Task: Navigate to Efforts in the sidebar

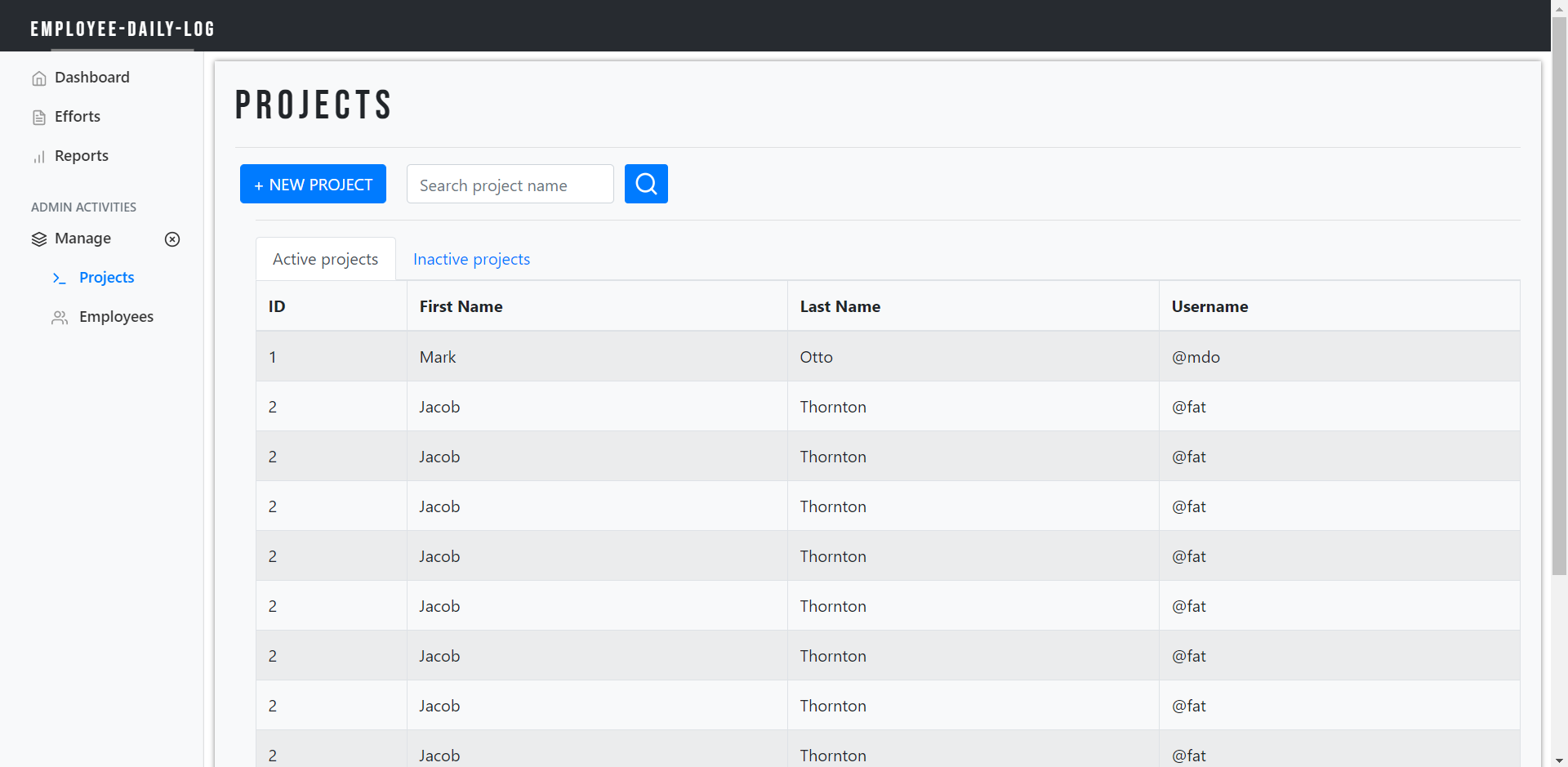Action: tap(77, 117)
